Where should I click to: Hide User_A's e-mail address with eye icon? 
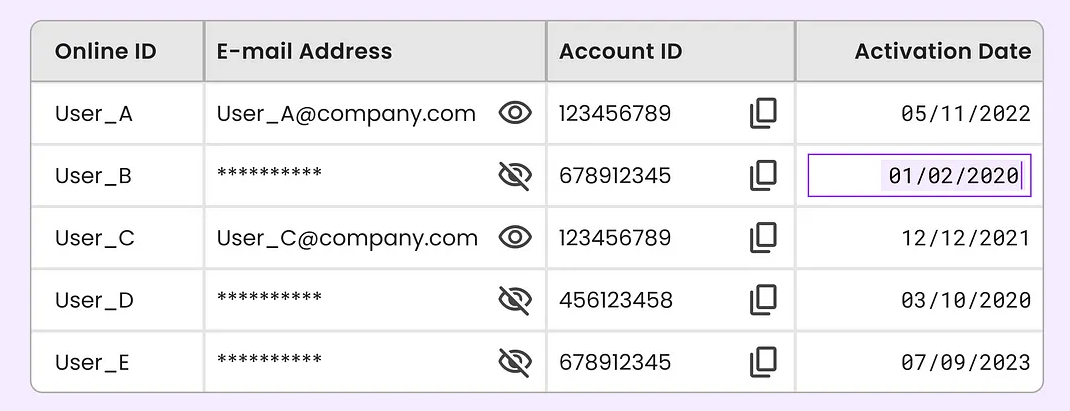point(515,113)
